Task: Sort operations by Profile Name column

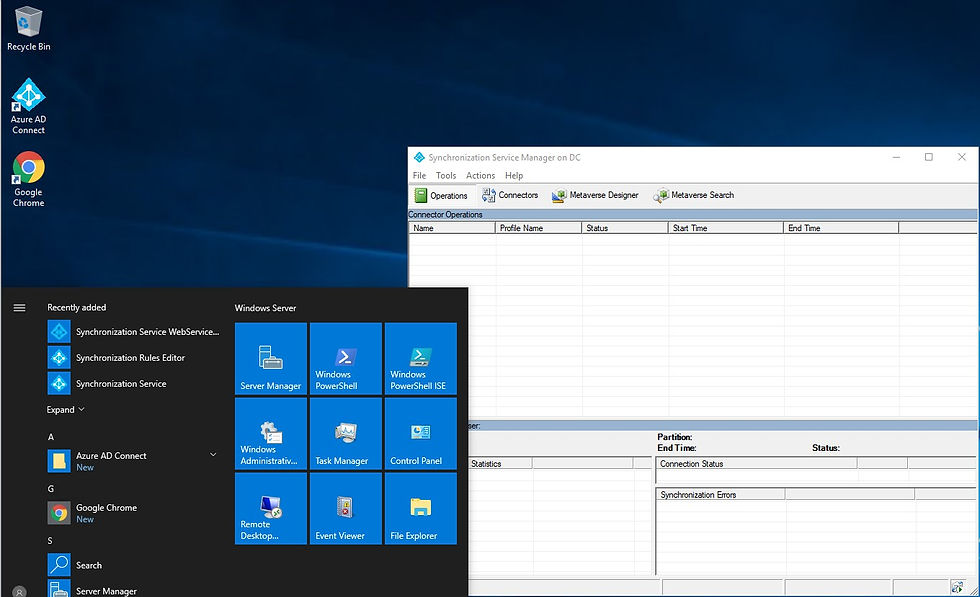Action: point(538,228)
